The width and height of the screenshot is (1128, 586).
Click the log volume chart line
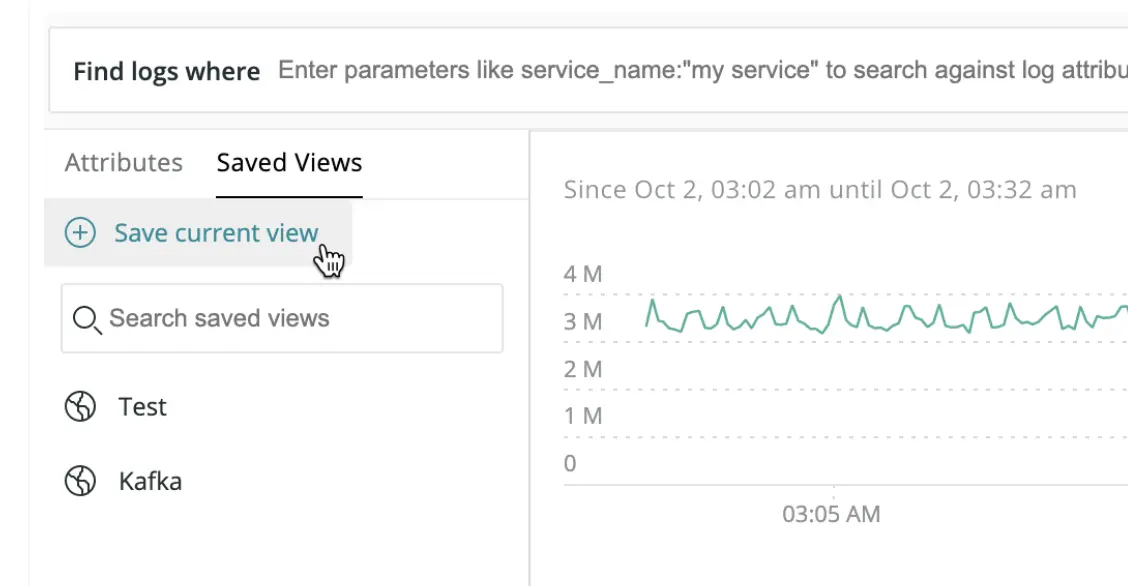click(x=880, y=320)
